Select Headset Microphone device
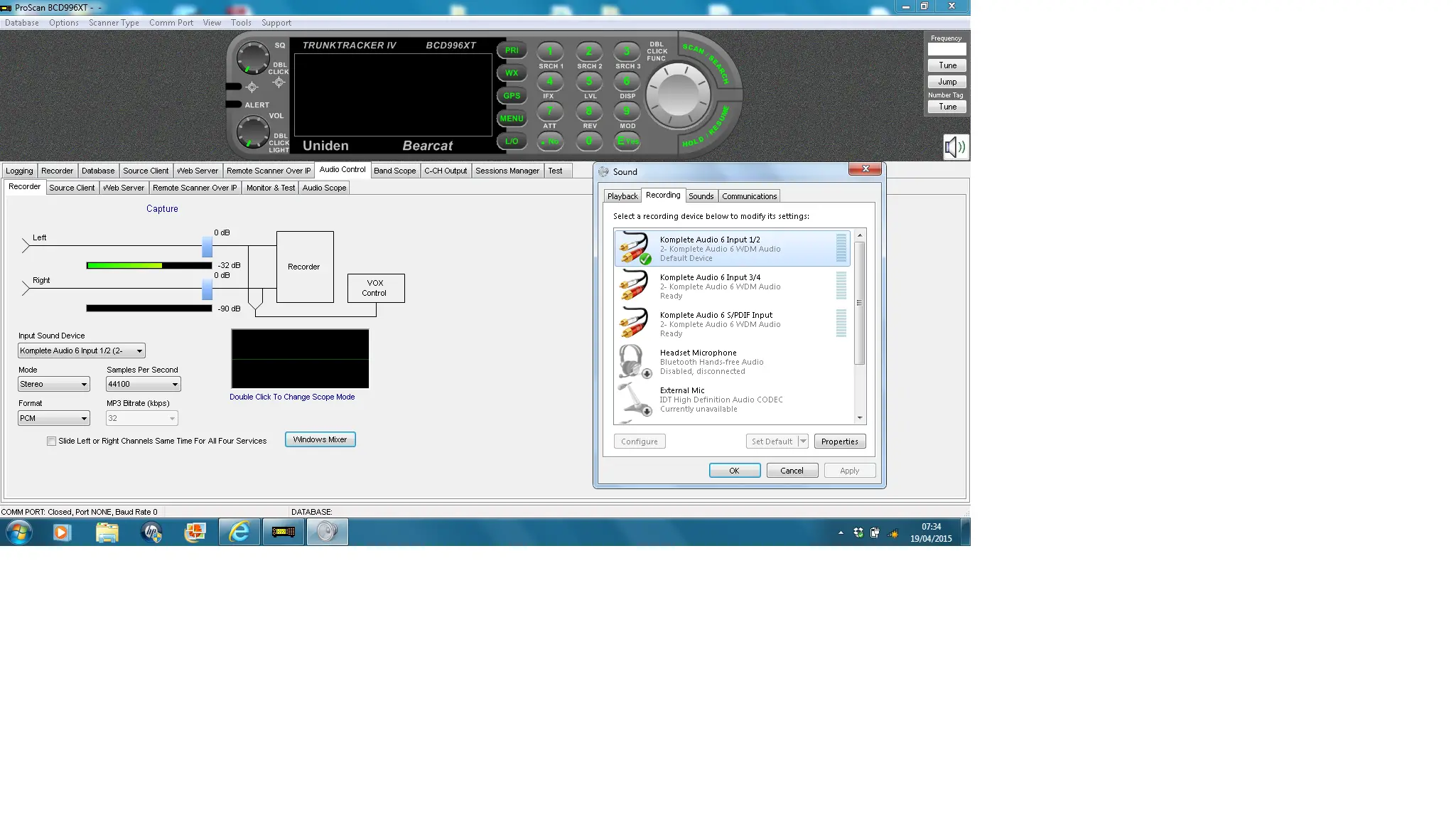1456x819 pixels. (732, 362)
